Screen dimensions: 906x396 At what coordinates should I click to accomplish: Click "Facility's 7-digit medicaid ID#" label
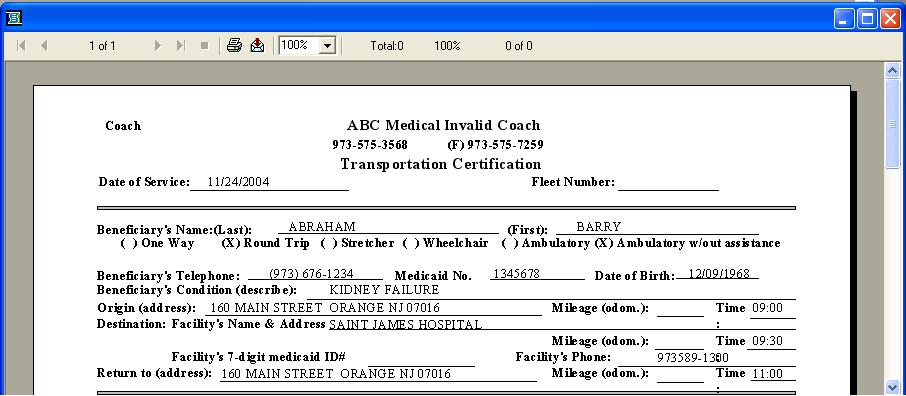click(x=258, y=357)
